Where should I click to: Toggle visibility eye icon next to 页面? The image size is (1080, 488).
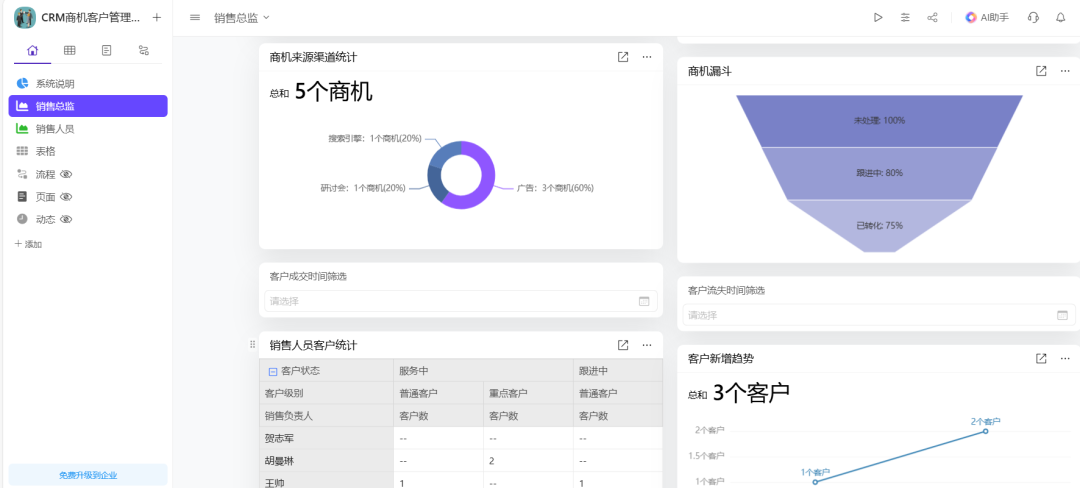(x=67, y=197)
